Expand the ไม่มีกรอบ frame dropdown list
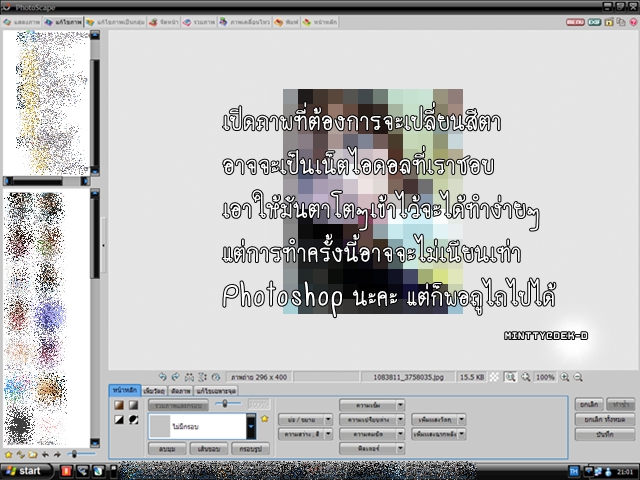This screenshot has height=480, width=640. click(251, 426)
